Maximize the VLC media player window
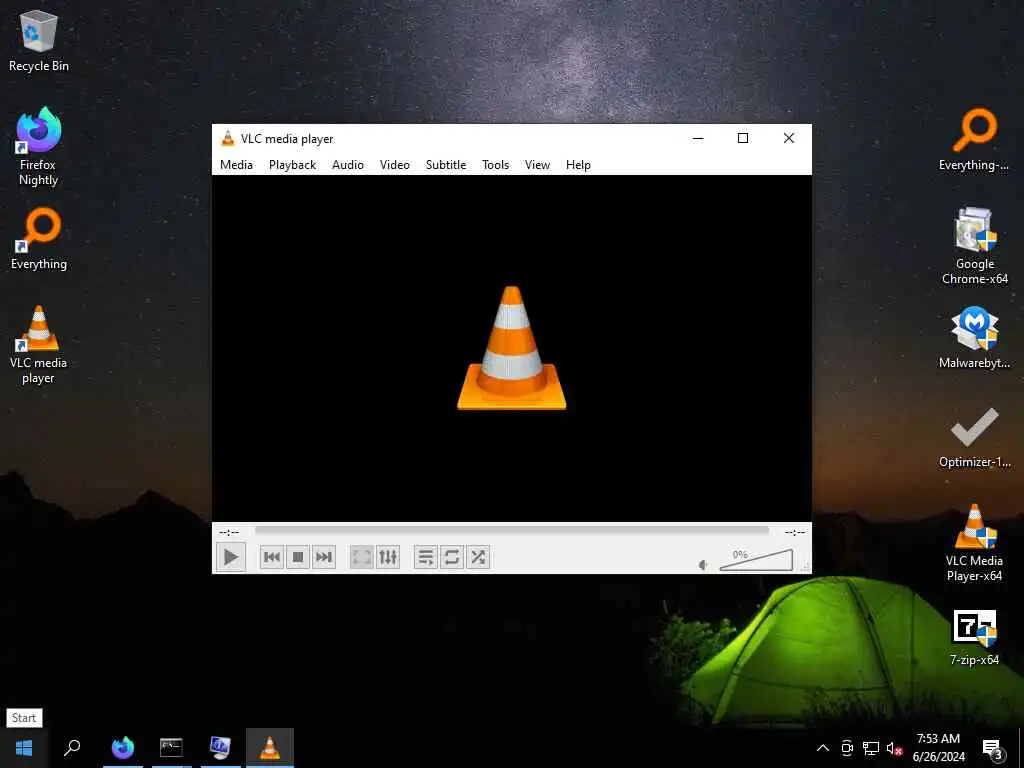1024x768 pixels. point(743,138)
